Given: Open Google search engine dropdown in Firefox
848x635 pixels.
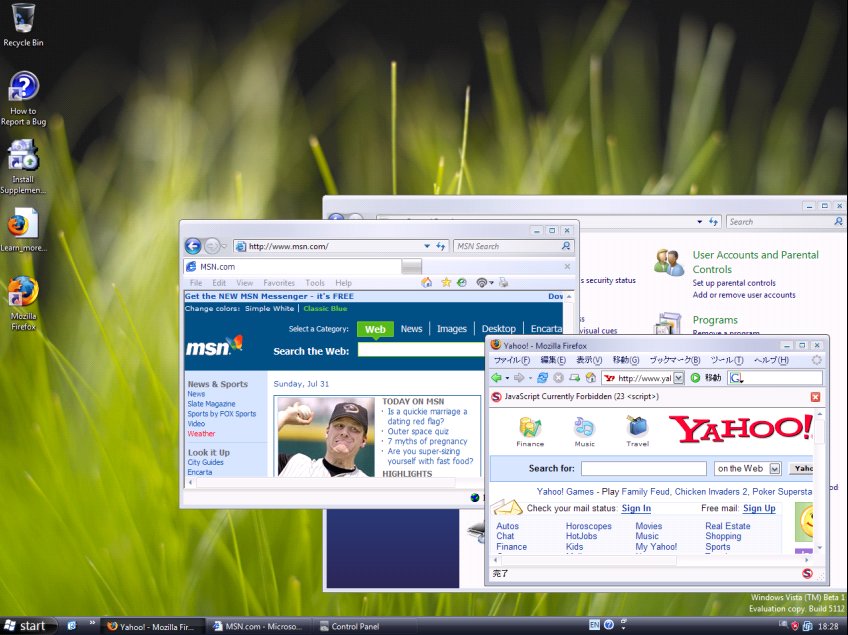Looking at the screenshot, I should click(737, 378).
